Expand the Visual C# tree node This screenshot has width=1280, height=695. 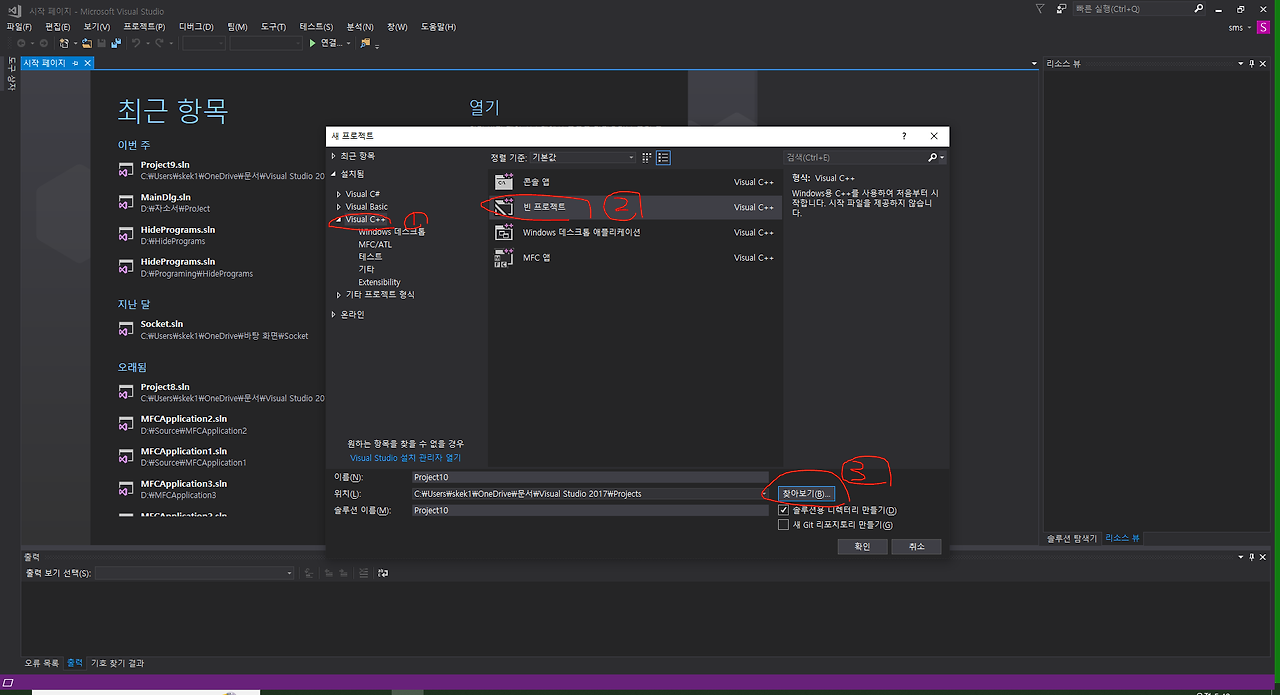pos(339,194)
